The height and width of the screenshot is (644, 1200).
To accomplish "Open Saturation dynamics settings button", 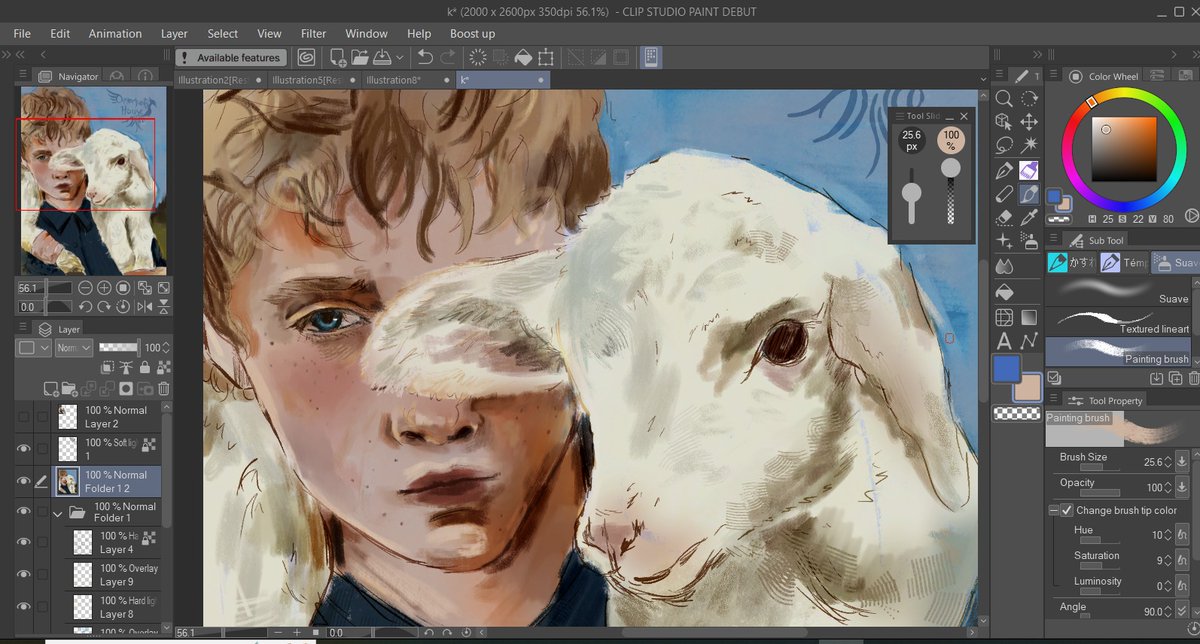I will [1181, 560].
